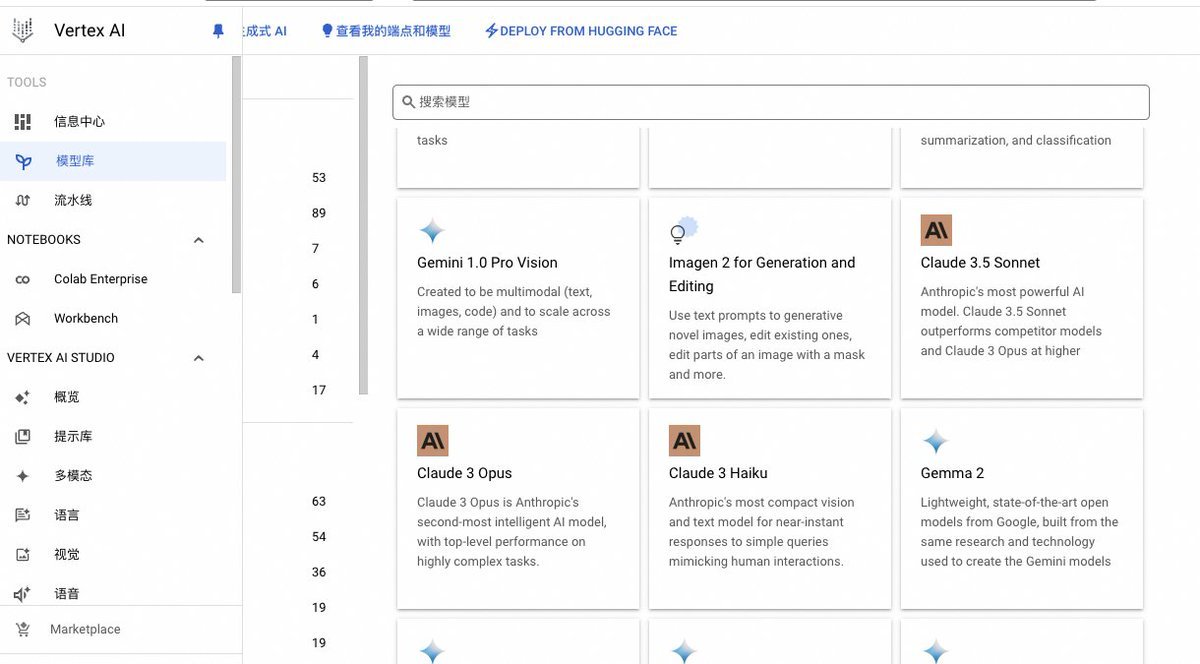This screenshot has width=1200, height=664.
Task: Click the Vertex AI logo icon
Action: coord(23,31)
